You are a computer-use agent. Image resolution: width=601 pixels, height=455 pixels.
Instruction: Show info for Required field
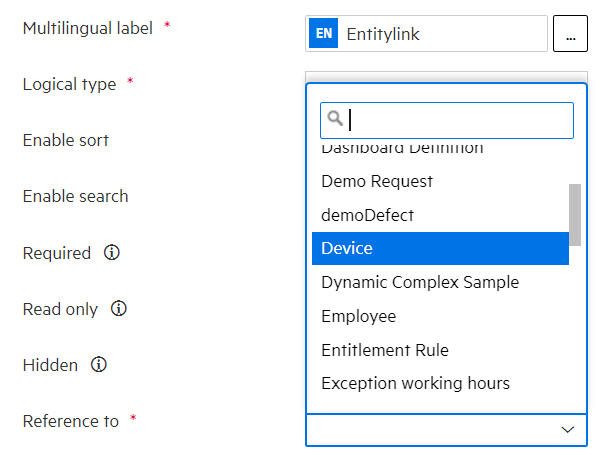pyautogui.click(x=112, y=253)
